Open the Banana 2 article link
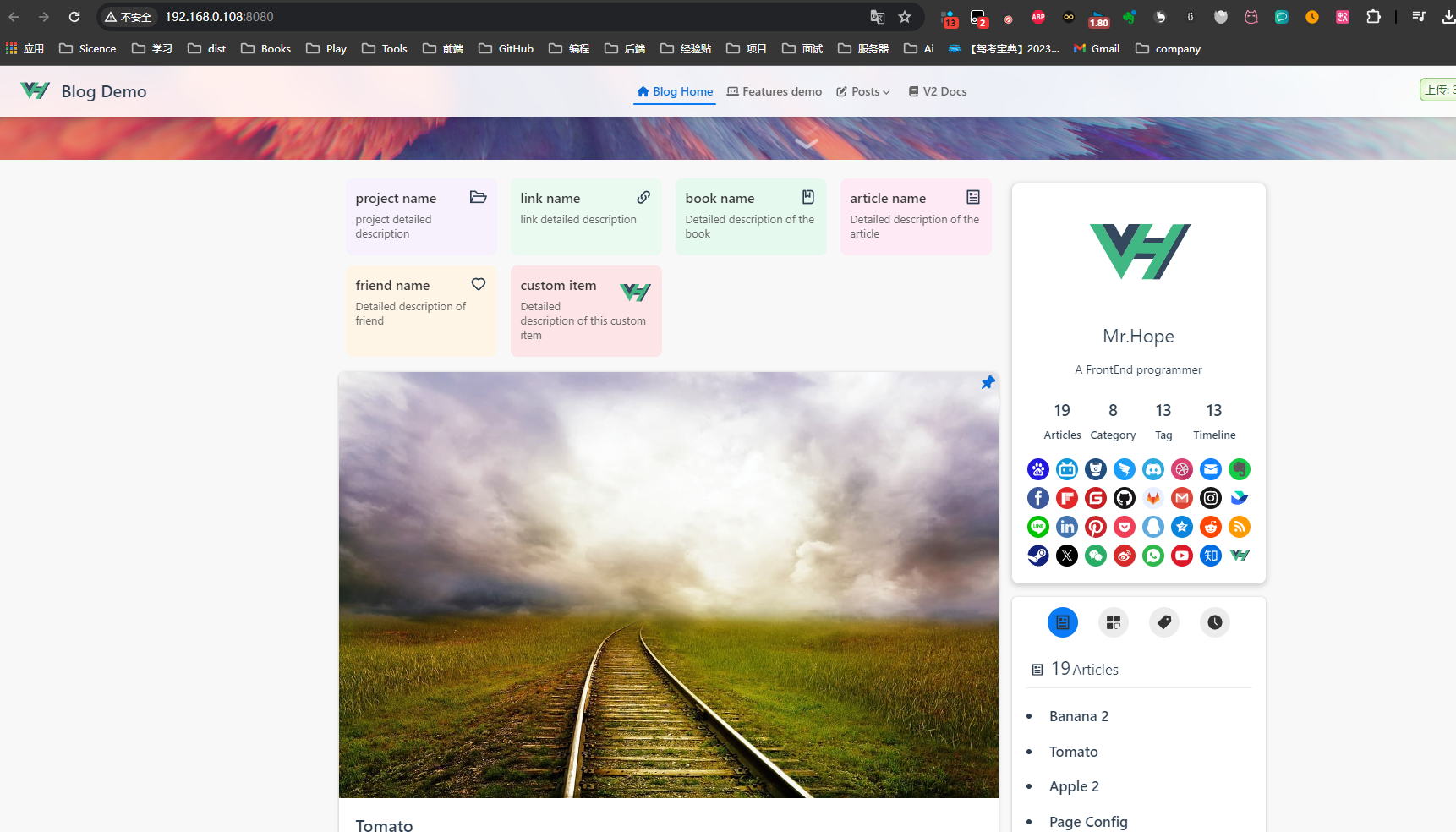 (x=1079, y=716)
